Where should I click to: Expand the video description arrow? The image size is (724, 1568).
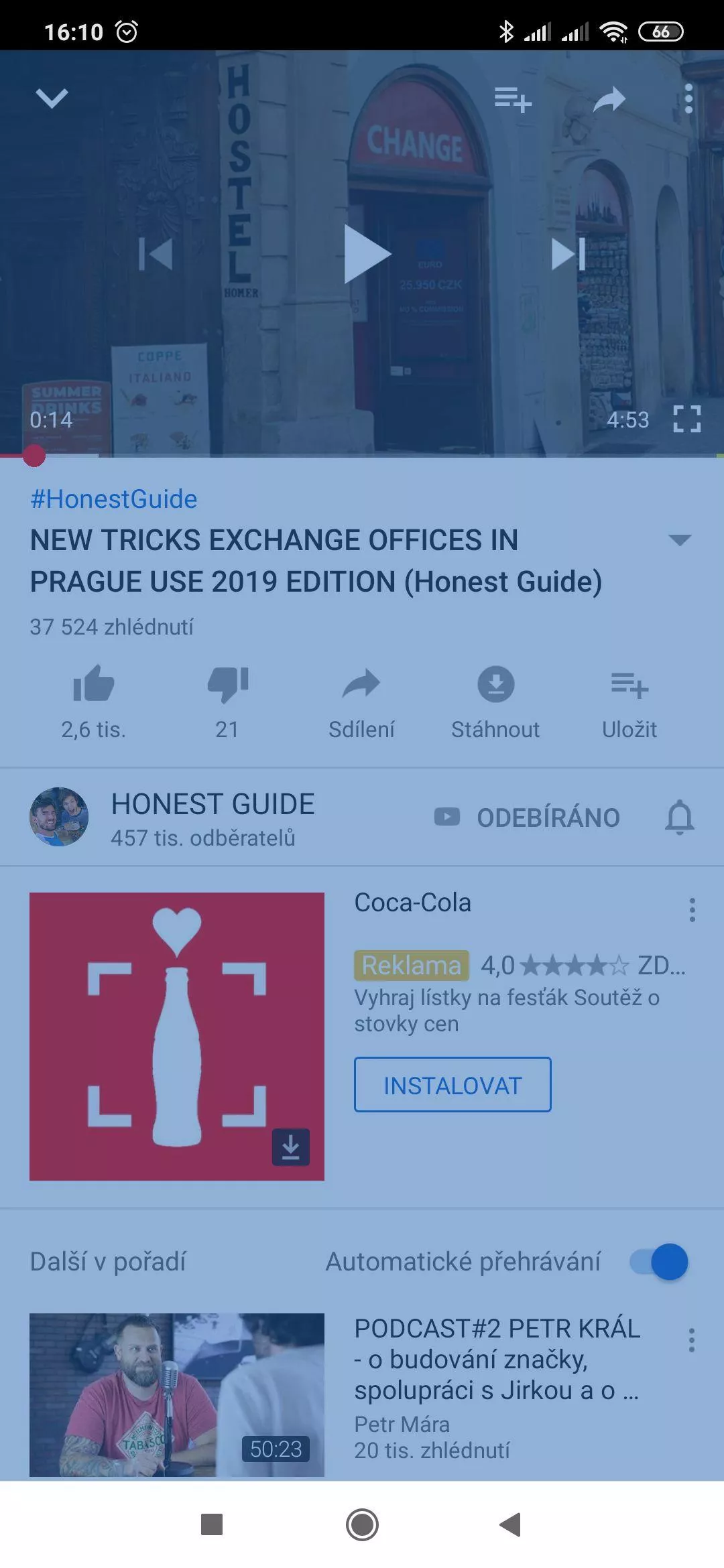680,540
